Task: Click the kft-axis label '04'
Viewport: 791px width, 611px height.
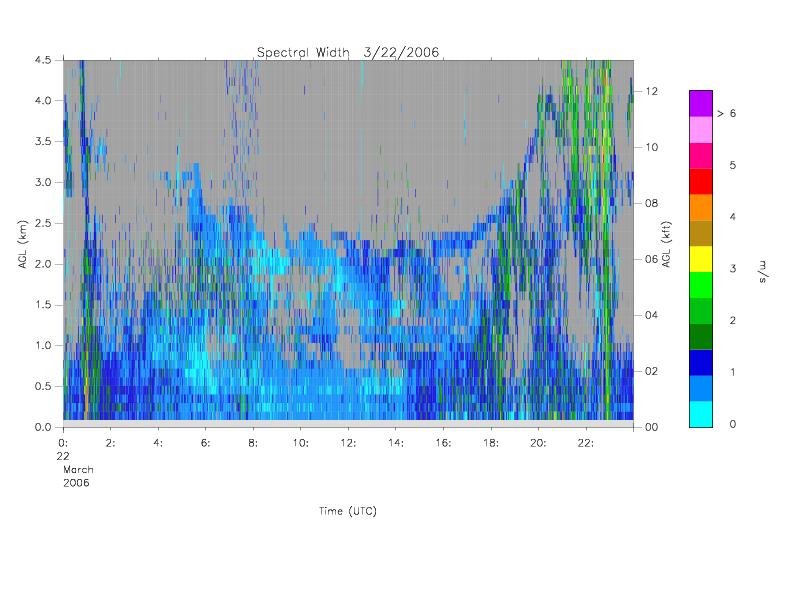Action: coord(652,315)
